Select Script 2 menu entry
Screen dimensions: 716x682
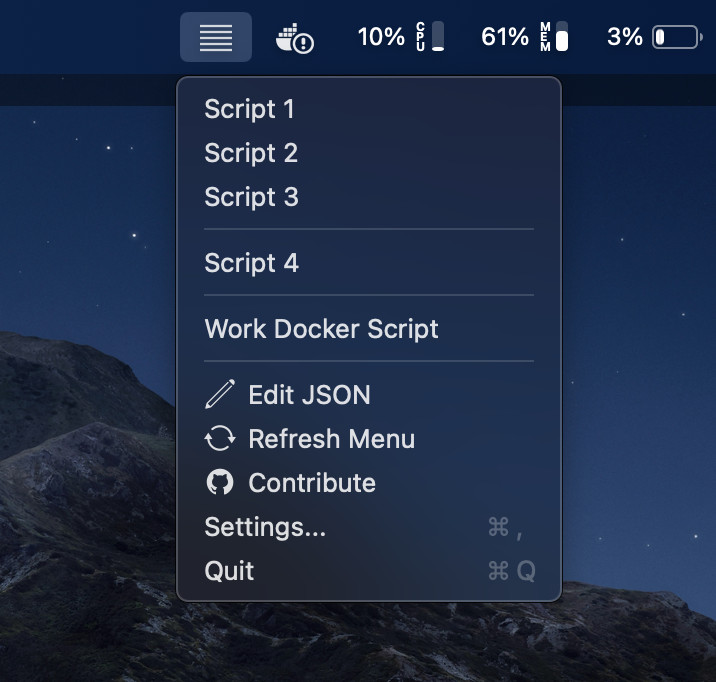pyautogui.click(x=369, y=153)
